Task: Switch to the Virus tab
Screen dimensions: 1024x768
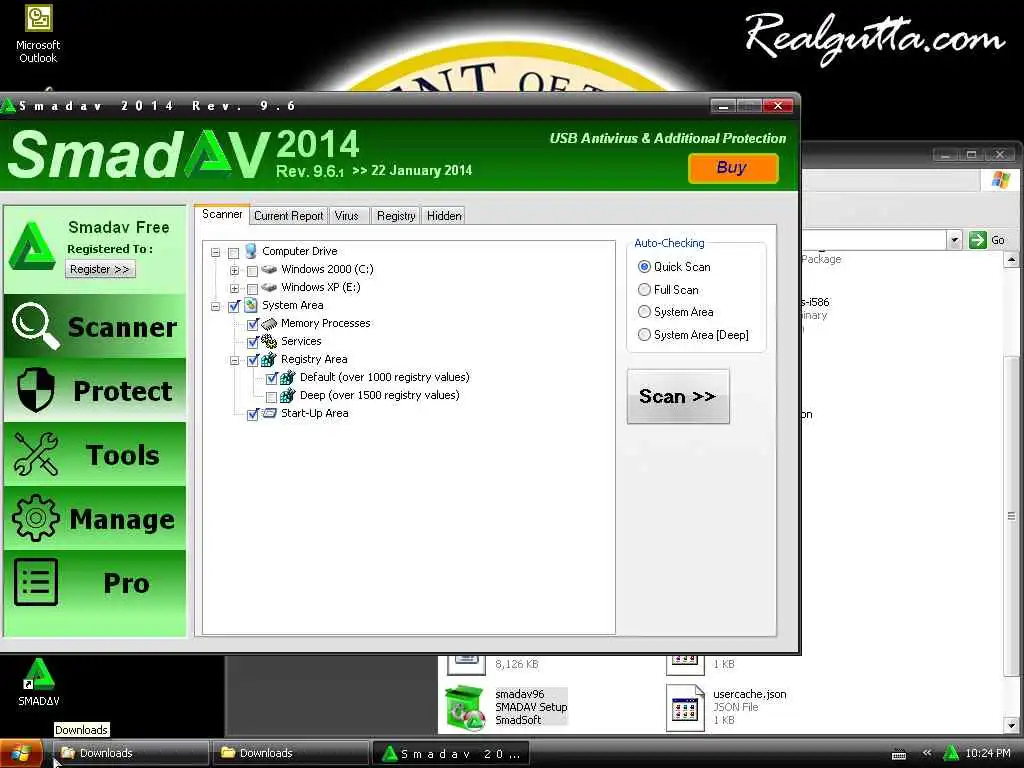Action: 347,216
